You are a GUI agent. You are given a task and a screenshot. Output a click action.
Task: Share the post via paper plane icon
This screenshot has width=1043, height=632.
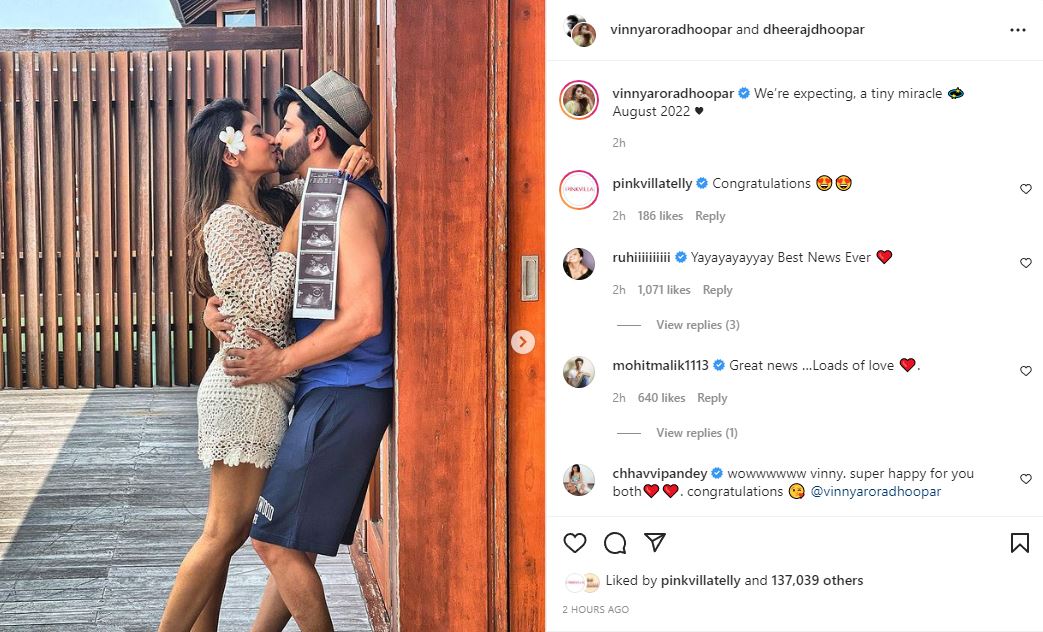[655, 542]
